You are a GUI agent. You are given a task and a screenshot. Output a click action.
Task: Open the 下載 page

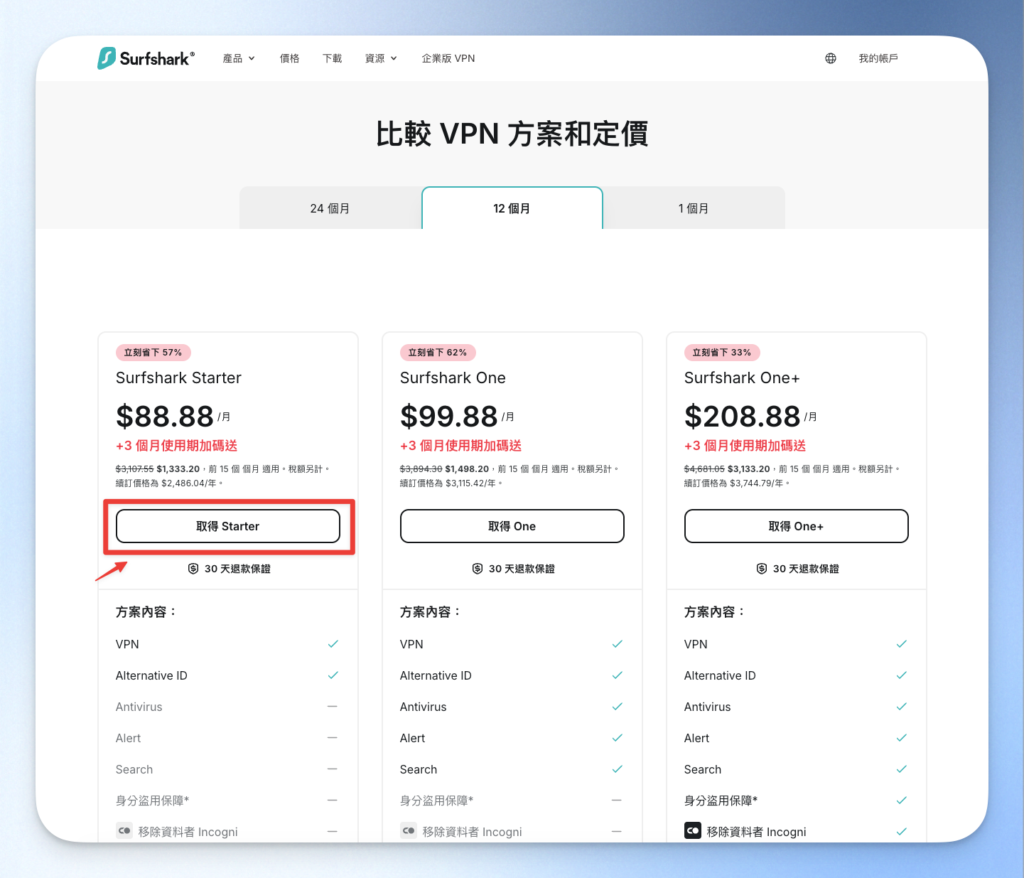tap(332, 58)
